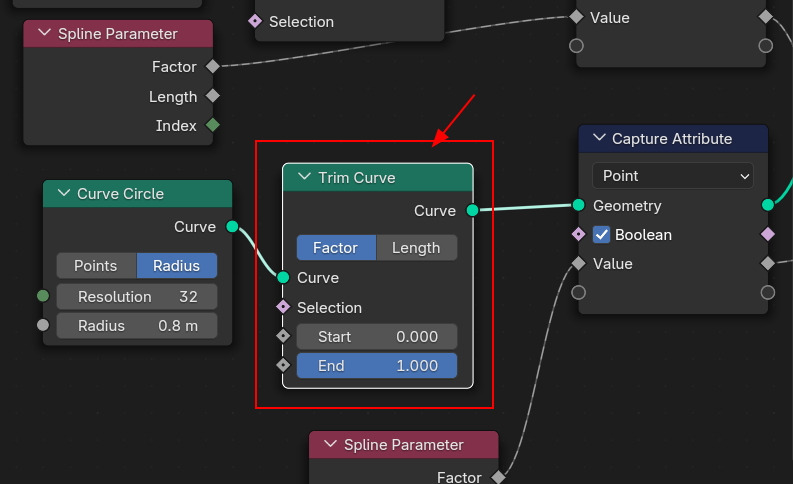Click the End value field
The image size is (793, 484).
coord(377,366)
